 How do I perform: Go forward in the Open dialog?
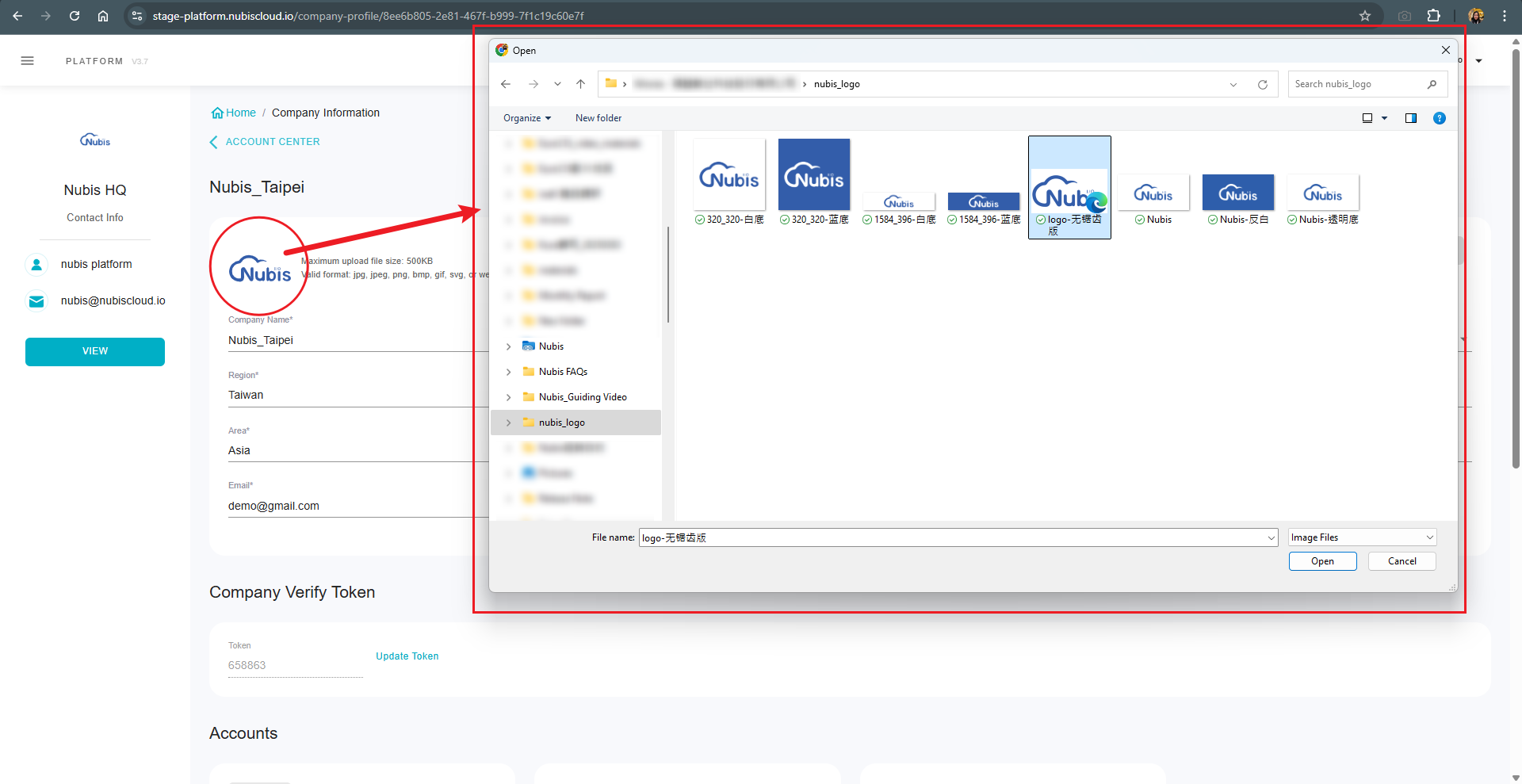coord(533,84)
